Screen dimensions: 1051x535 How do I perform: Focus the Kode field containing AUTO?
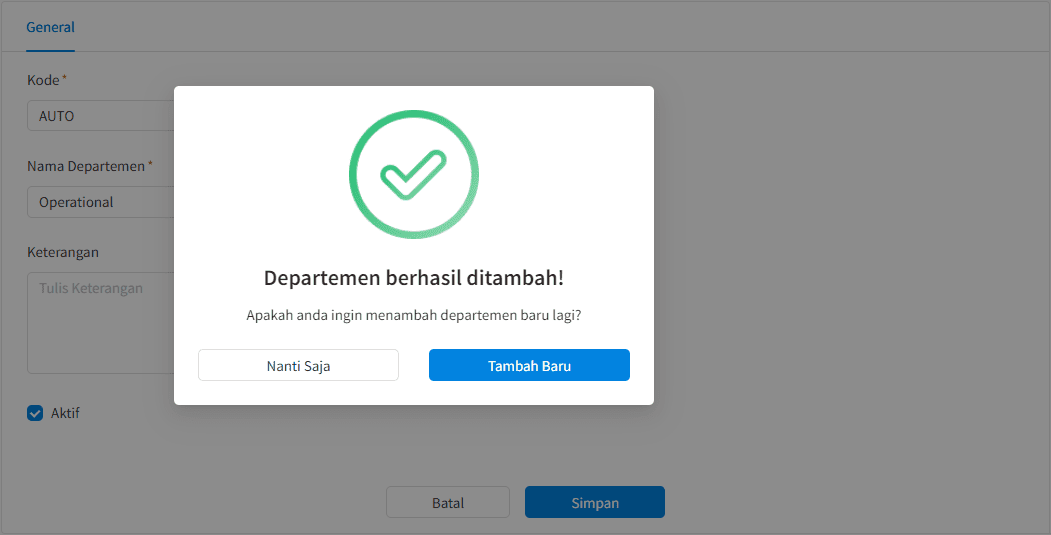[101, 116]
